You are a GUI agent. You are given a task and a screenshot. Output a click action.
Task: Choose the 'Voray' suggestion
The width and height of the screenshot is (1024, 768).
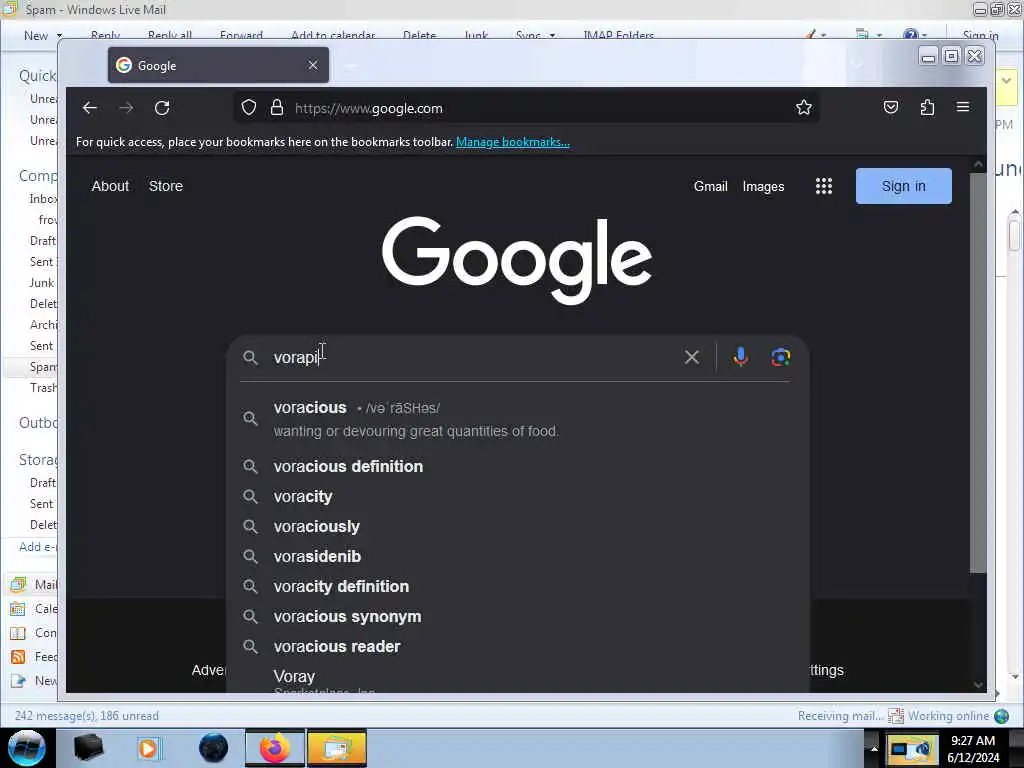coord(518,678)
